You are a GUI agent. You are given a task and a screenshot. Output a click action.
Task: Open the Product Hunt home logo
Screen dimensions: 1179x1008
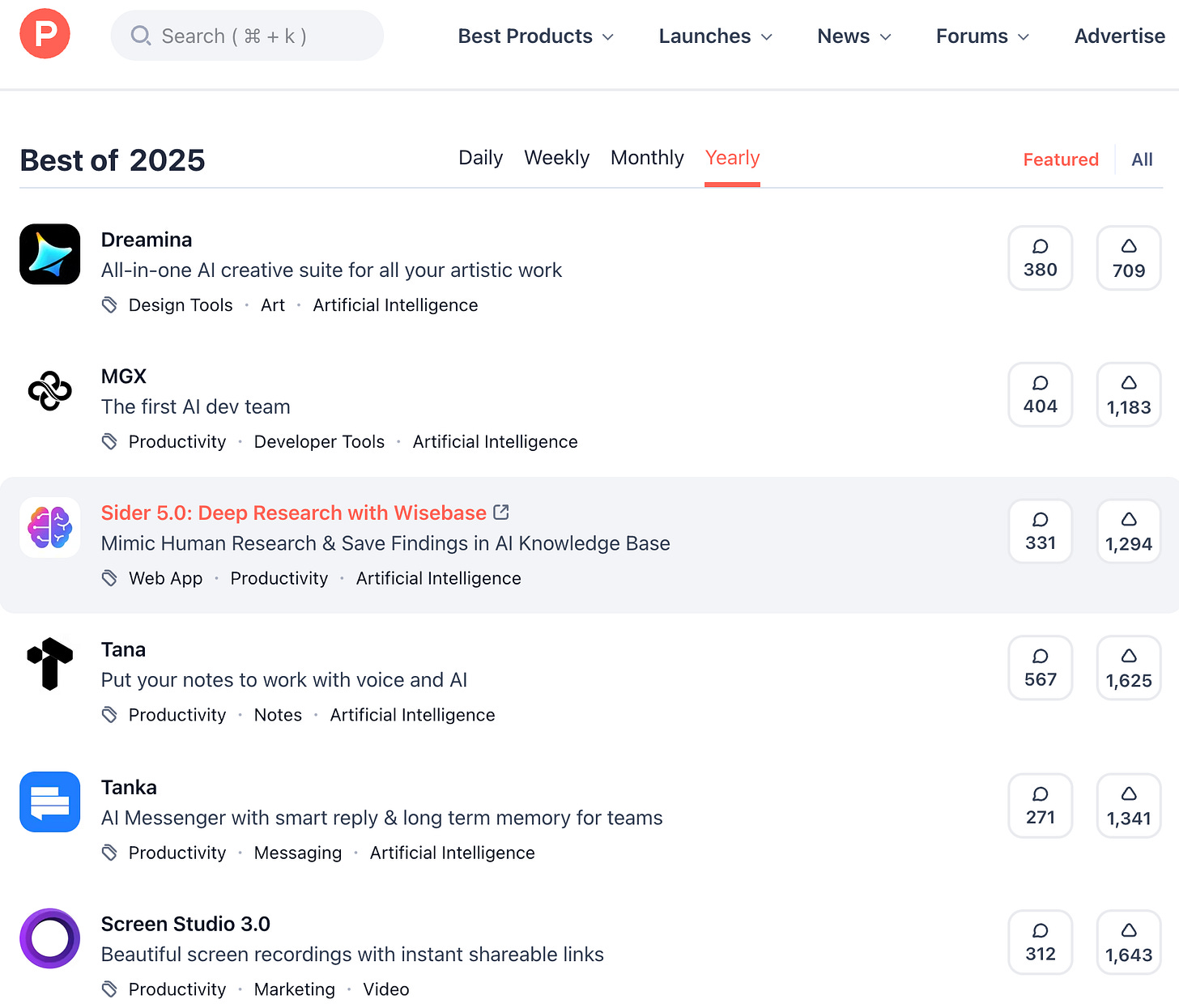tap(45, 34)
